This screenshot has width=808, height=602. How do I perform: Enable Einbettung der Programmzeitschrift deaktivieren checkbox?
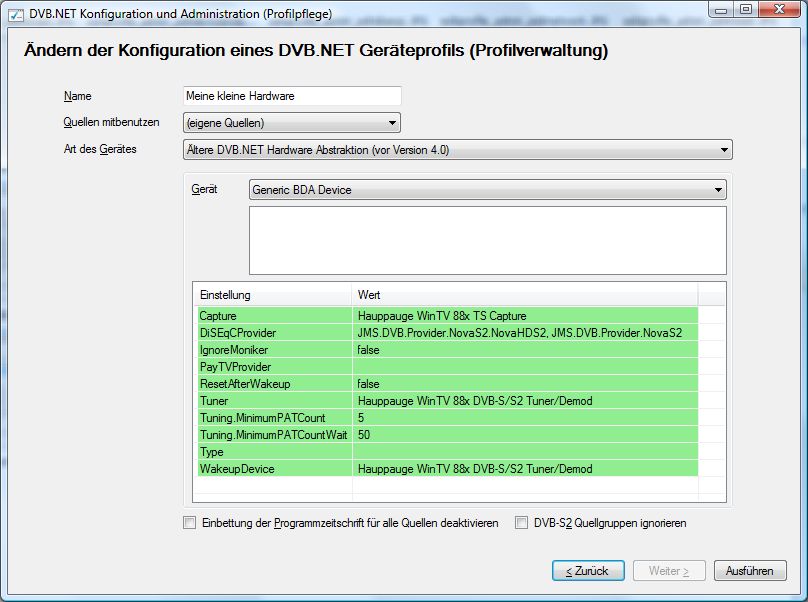coord(190,523)
